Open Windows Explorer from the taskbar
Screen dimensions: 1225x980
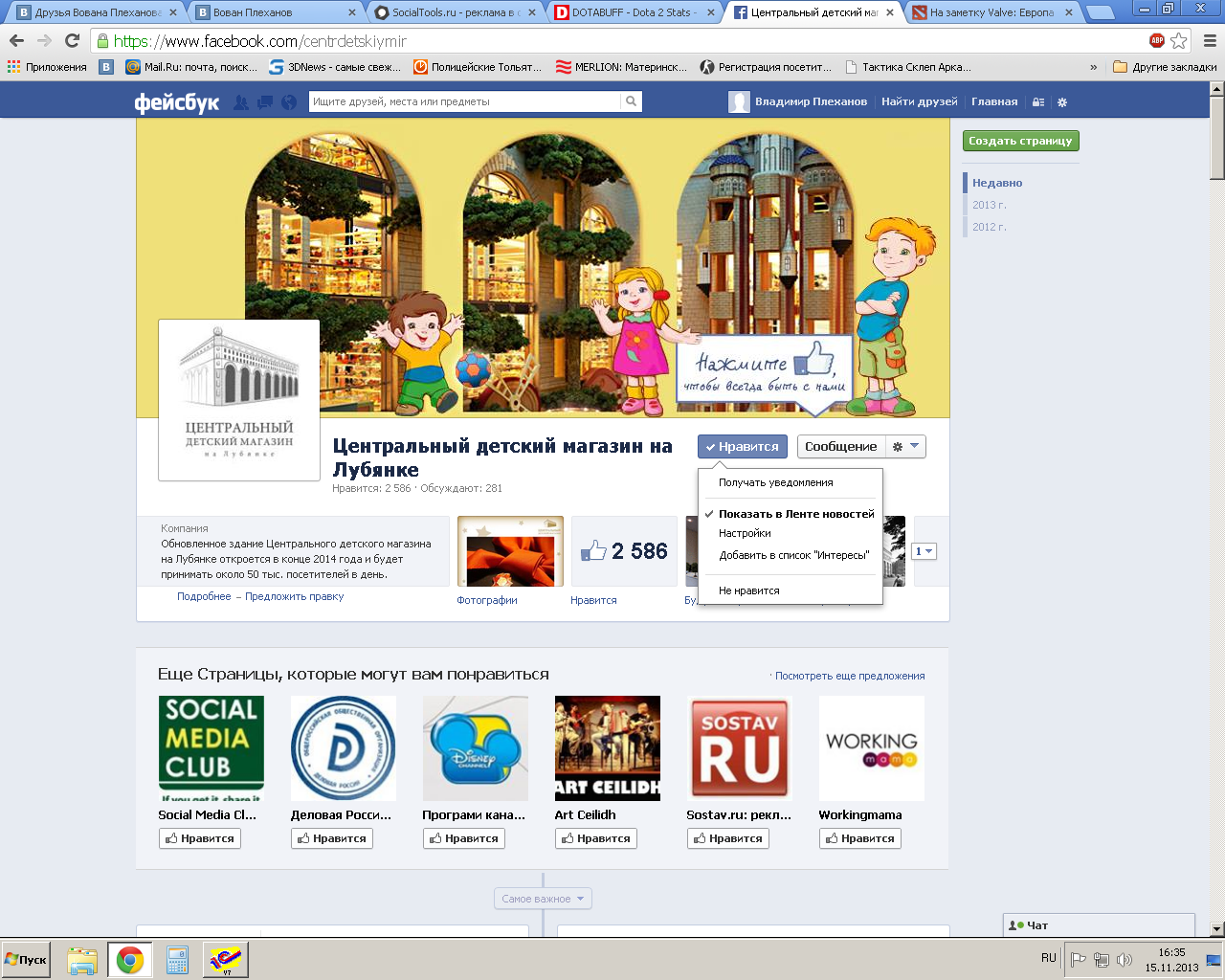click(82, 960)
